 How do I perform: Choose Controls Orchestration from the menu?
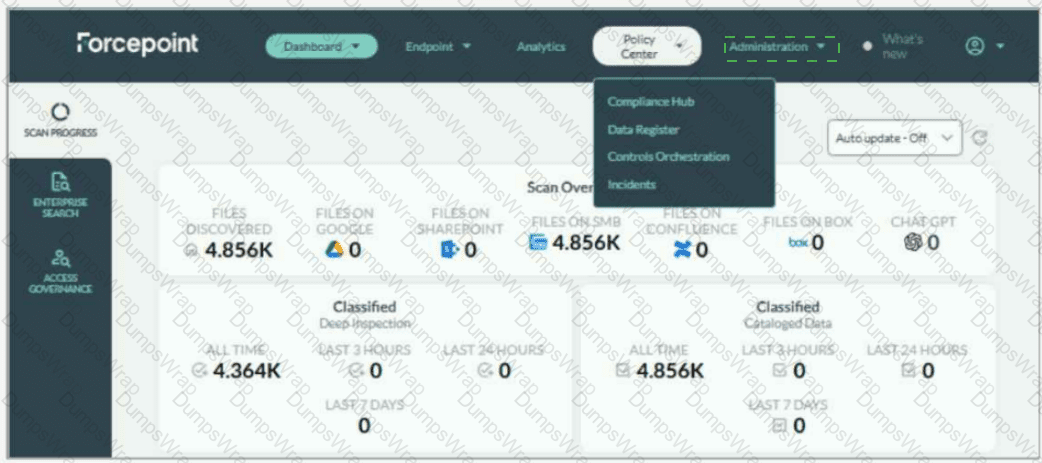coord(668,157)
